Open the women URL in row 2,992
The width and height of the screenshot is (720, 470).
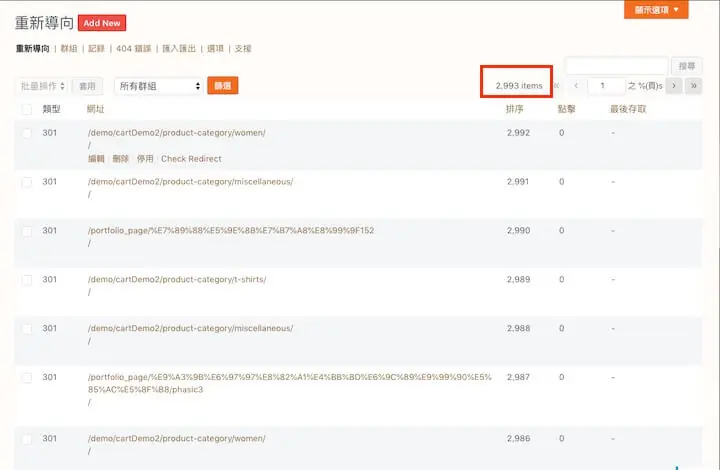click(x=177, y=133)
